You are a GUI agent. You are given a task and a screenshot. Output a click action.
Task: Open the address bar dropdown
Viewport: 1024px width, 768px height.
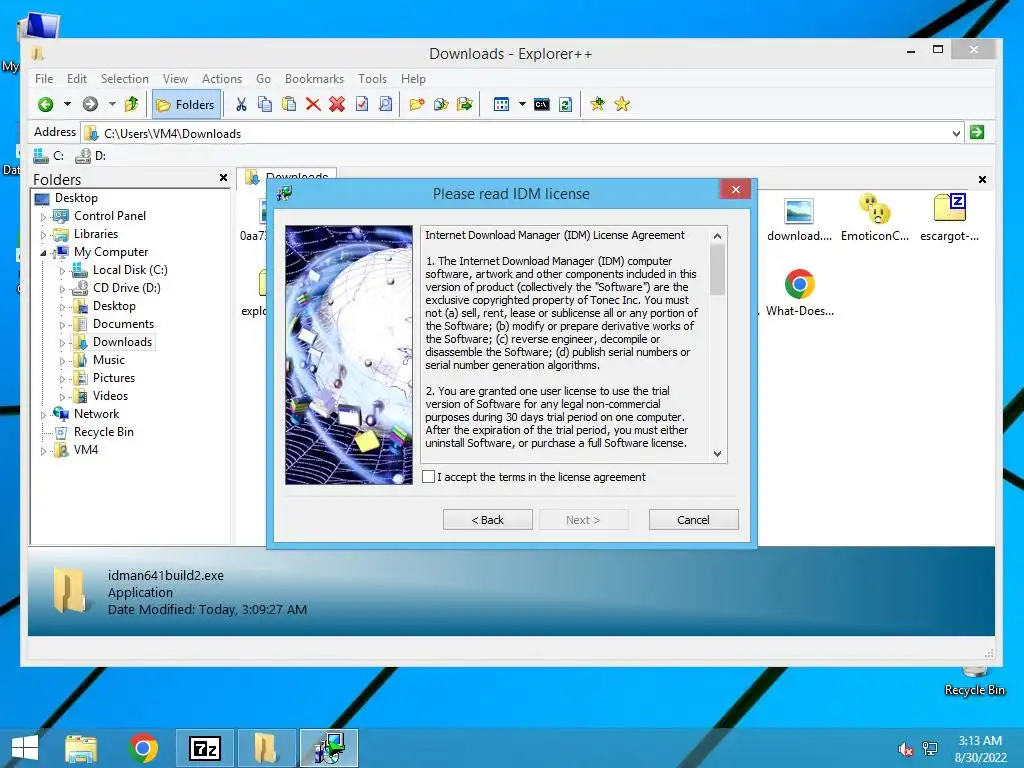[x=956, y=134]
